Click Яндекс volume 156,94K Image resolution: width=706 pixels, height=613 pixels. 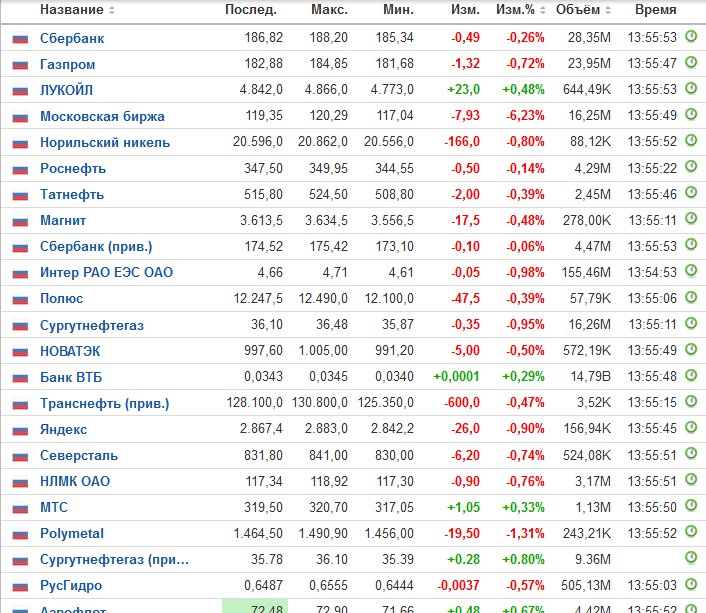pos(587,429)
